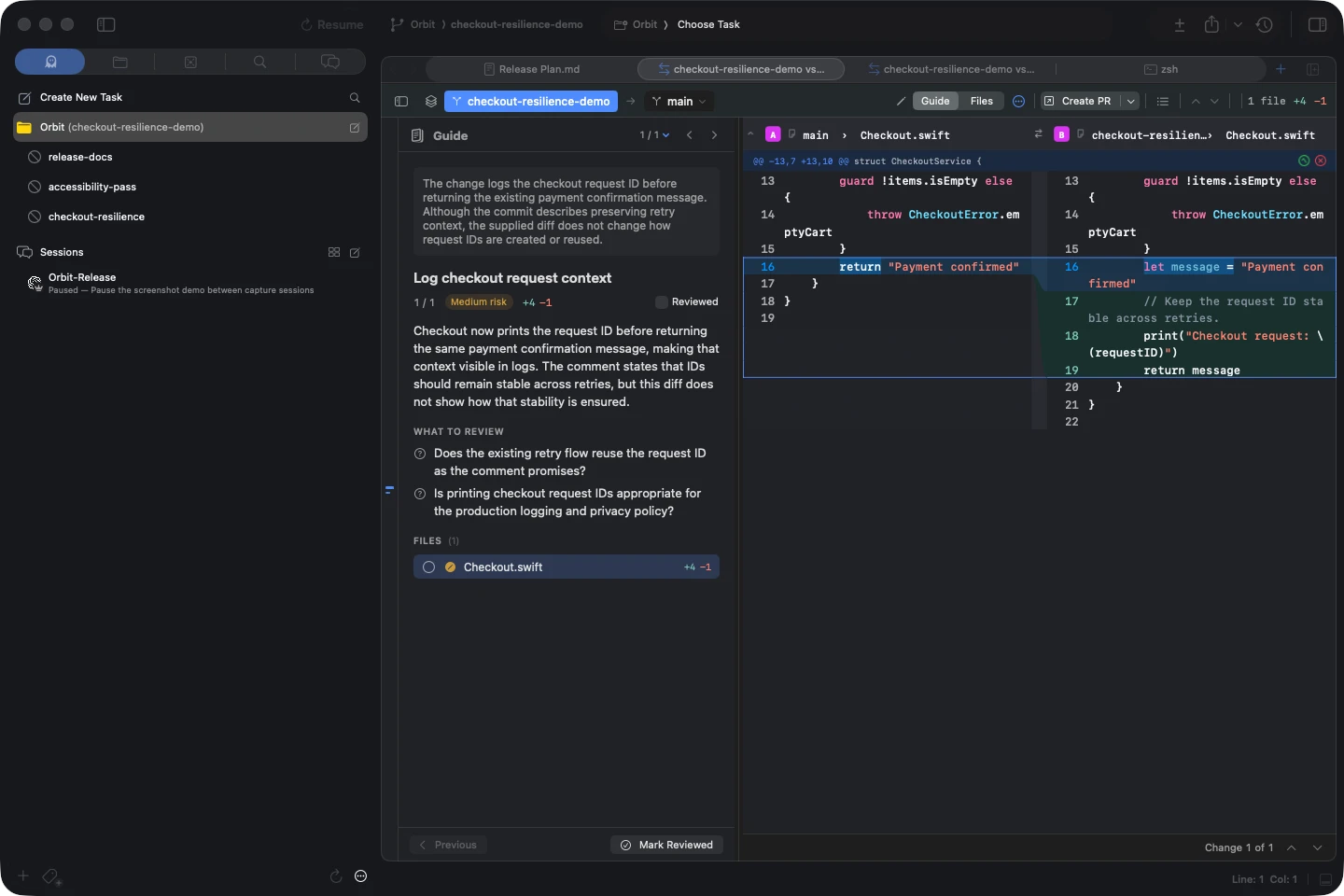The image size is (1344, 896).
Task: Open the folder view in the sidebar switcher
Action: coord(120,62)
